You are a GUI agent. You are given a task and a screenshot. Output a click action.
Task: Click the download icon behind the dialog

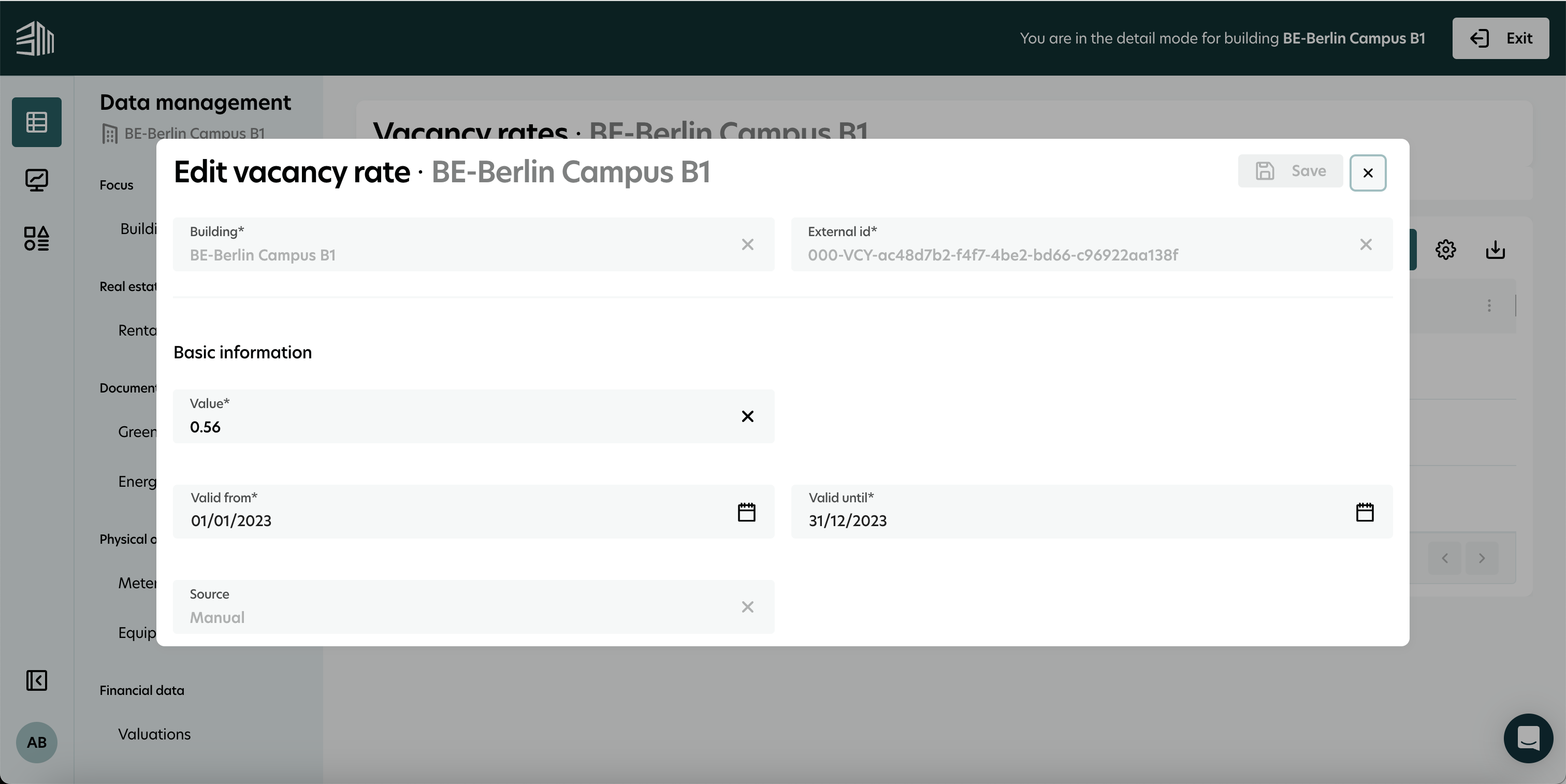point(1496,250)
